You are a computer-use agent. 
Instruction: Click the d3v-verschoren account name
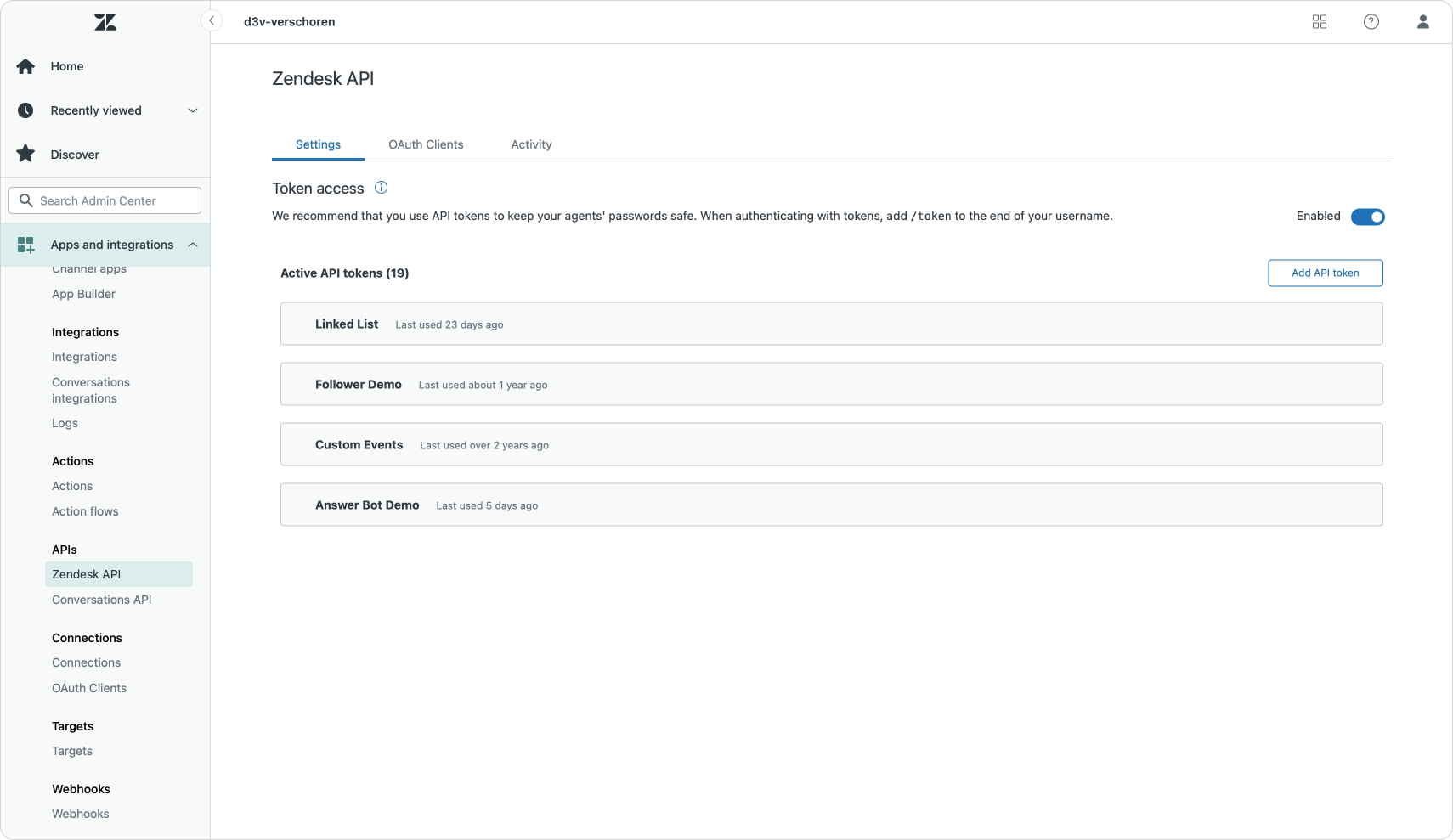pos(290,22)
